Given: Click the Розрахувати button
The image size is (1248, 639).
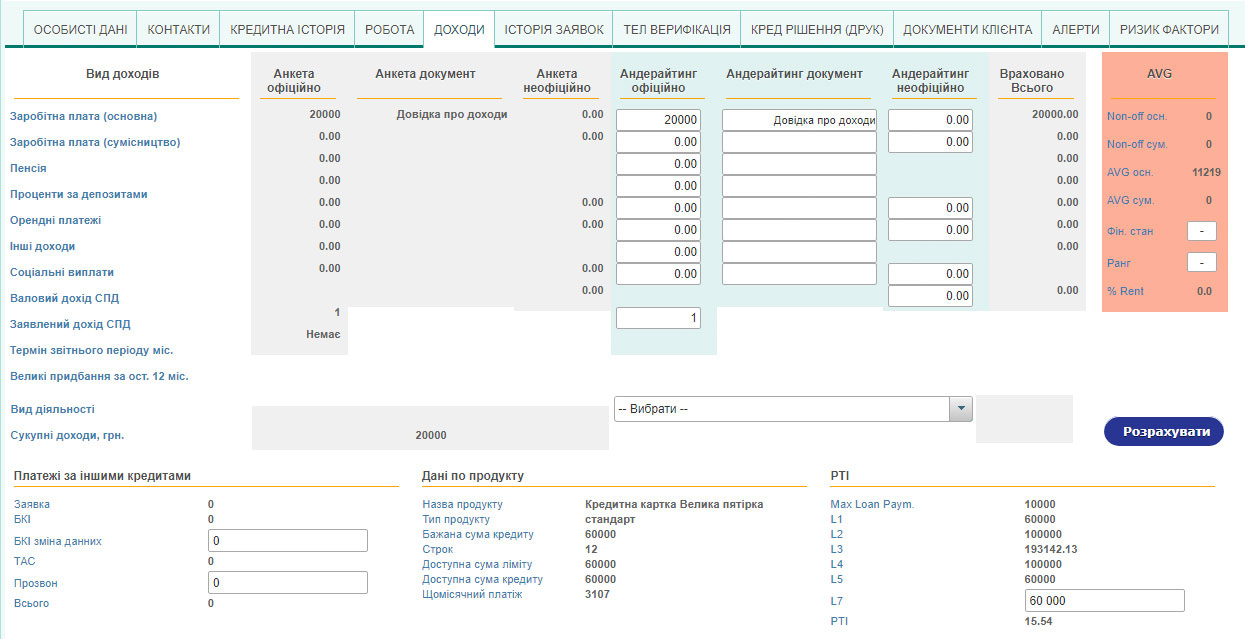Looking at the screenshot, I should (x=1163, y=431).
